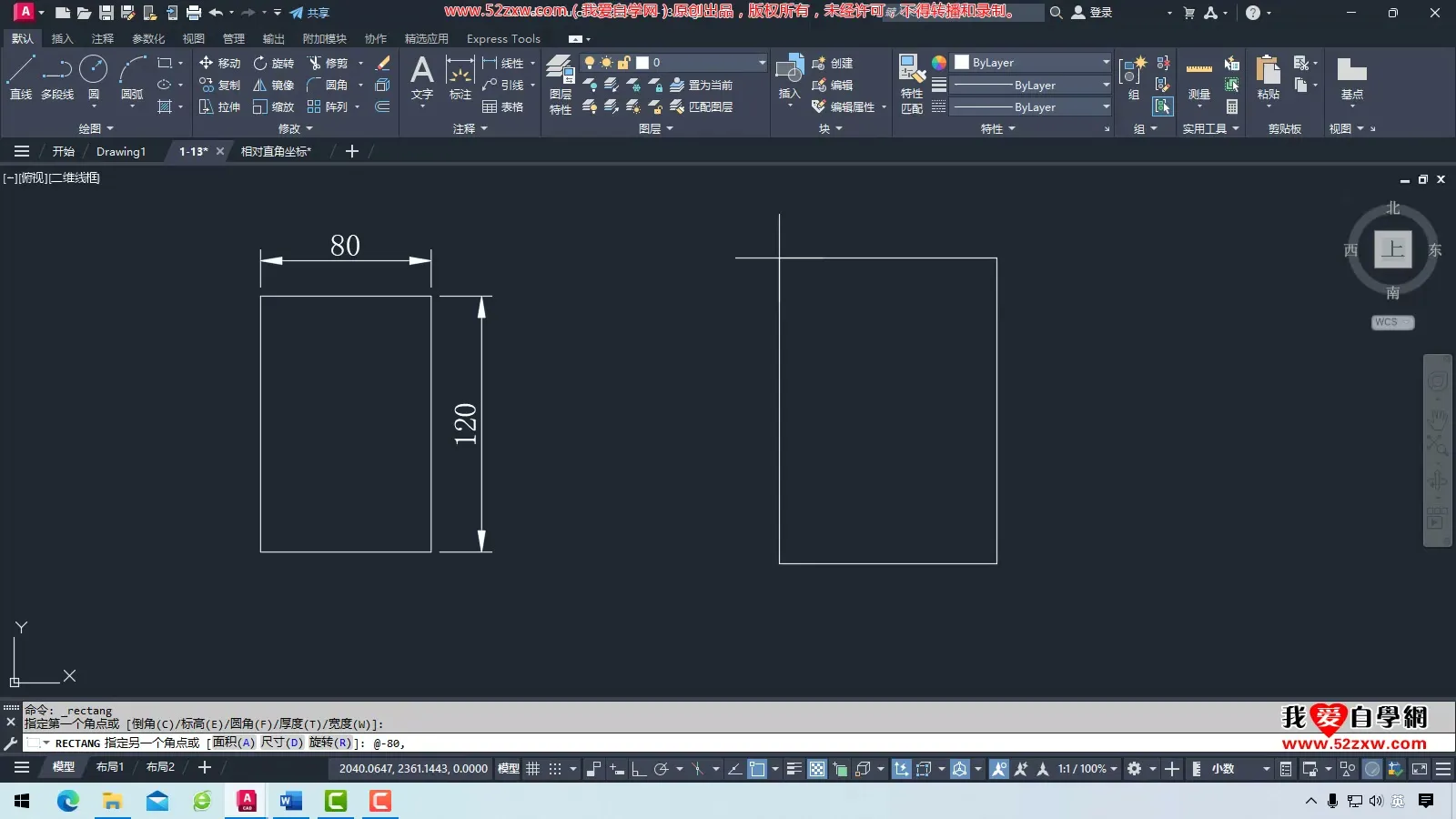Click the layer color swatch wheel icon
This screenshot has width=1456, height=819.
coord(938,62)
